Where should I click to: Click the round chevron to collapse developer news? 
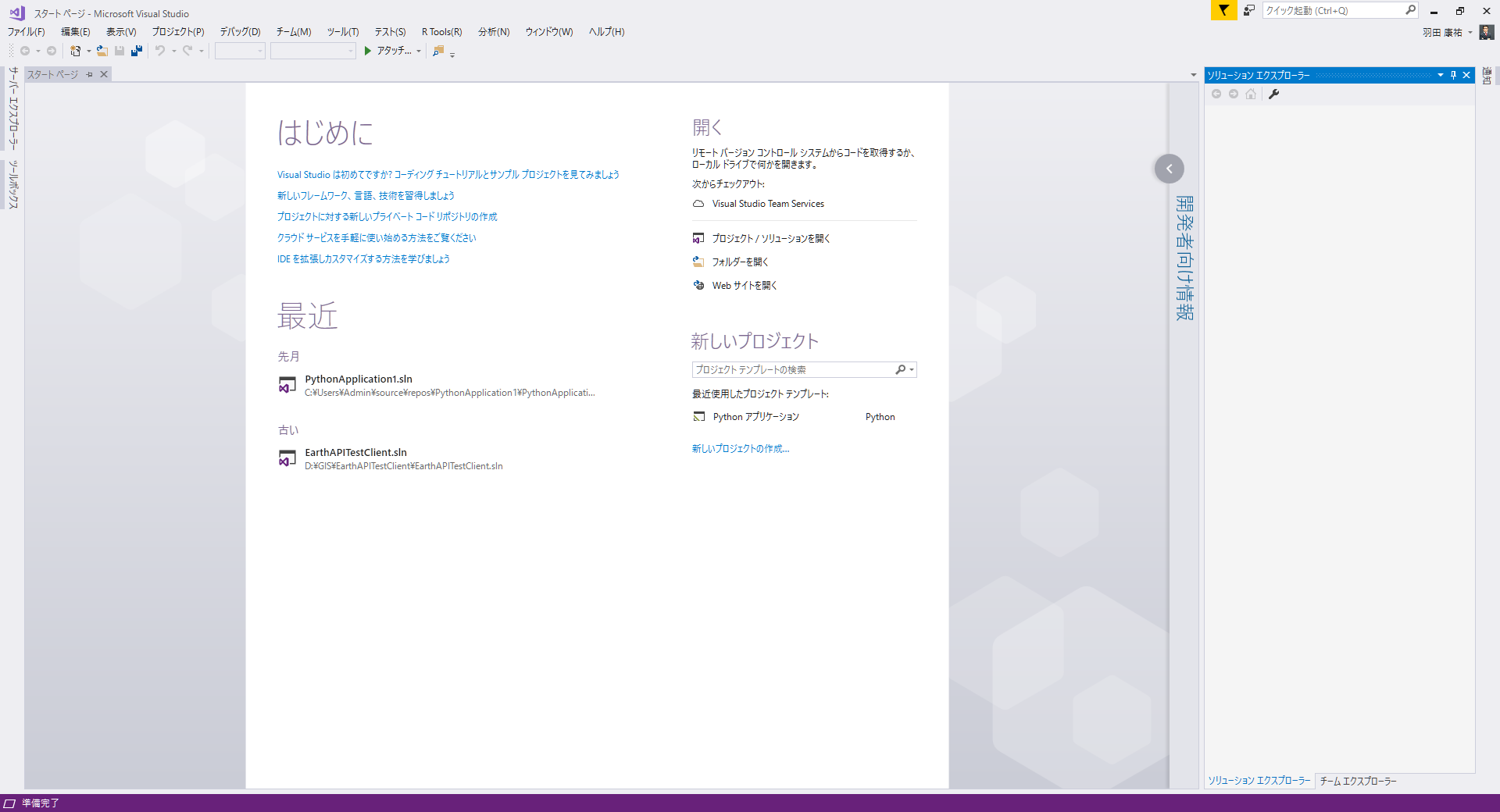pyautogui.click(x=1170, y=169)
